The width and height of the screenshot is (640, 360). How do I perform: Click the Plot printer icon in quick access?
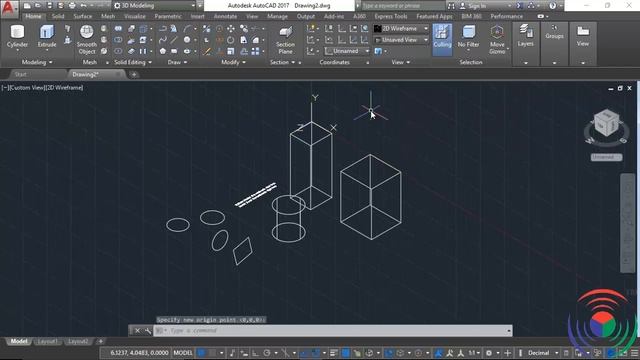point(72,6)
